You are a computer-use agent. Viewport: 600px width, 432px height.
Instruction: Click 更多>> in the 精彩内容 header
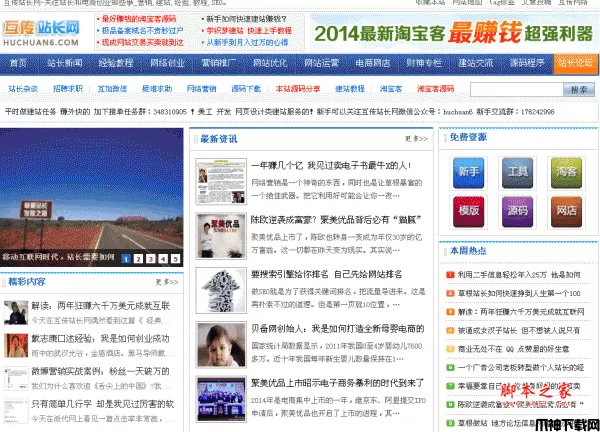(x=167, y=282)
